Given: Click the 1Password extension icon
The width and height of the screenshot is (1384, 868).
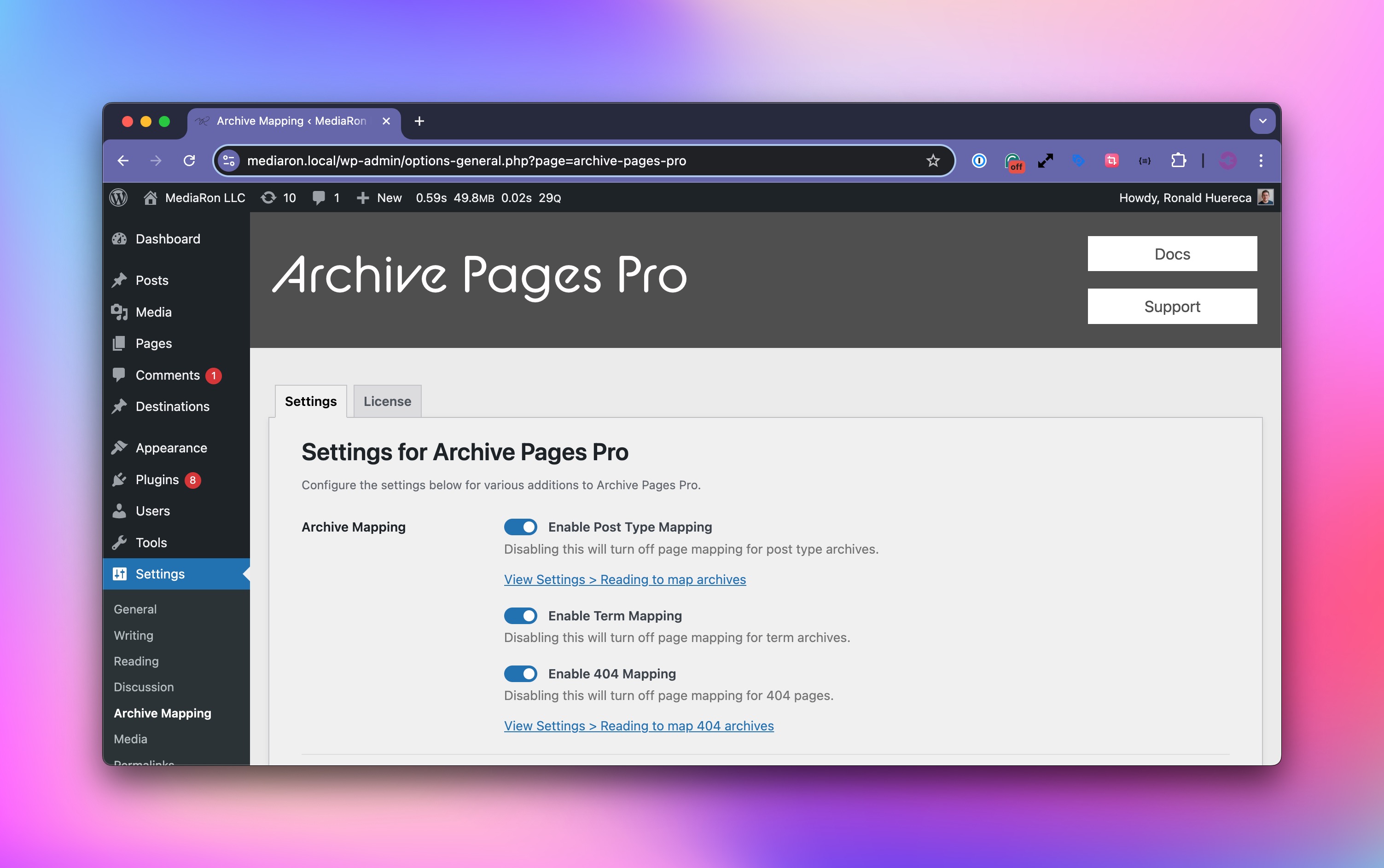Looking at the screenshot, I should point(979,161).
